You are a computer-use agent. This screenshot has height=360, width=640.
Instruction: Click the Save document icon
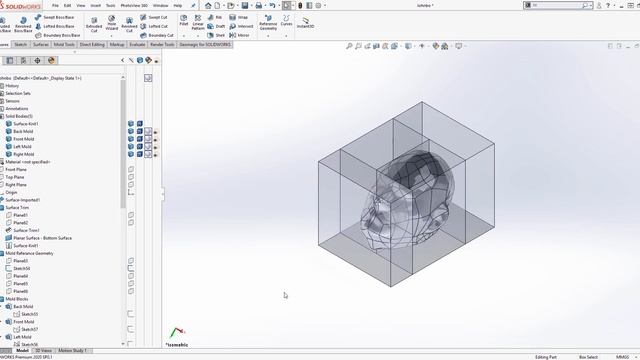coord(245,6)
